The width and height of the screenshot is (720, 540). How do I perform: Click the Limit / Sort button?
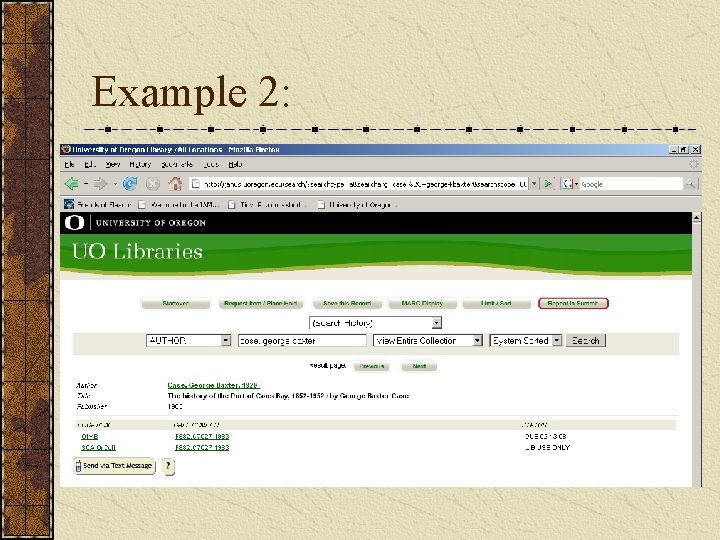(496, 304)
